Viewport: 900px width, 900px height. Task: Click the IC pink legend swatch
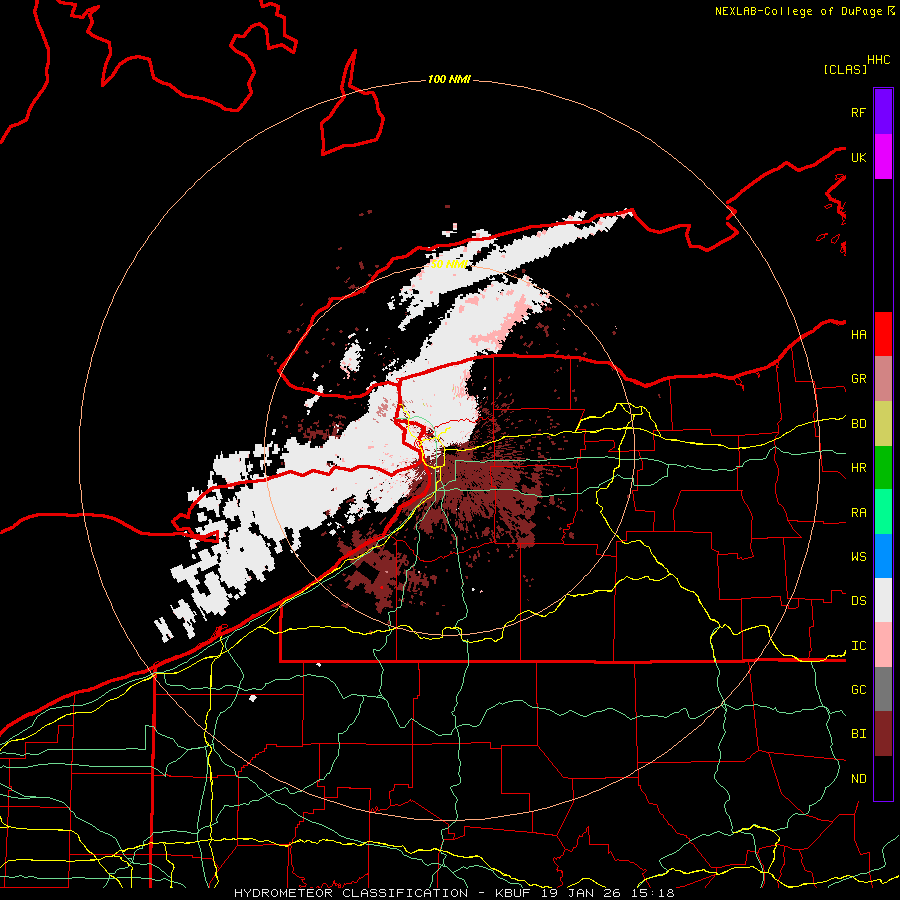pos(883,645)
